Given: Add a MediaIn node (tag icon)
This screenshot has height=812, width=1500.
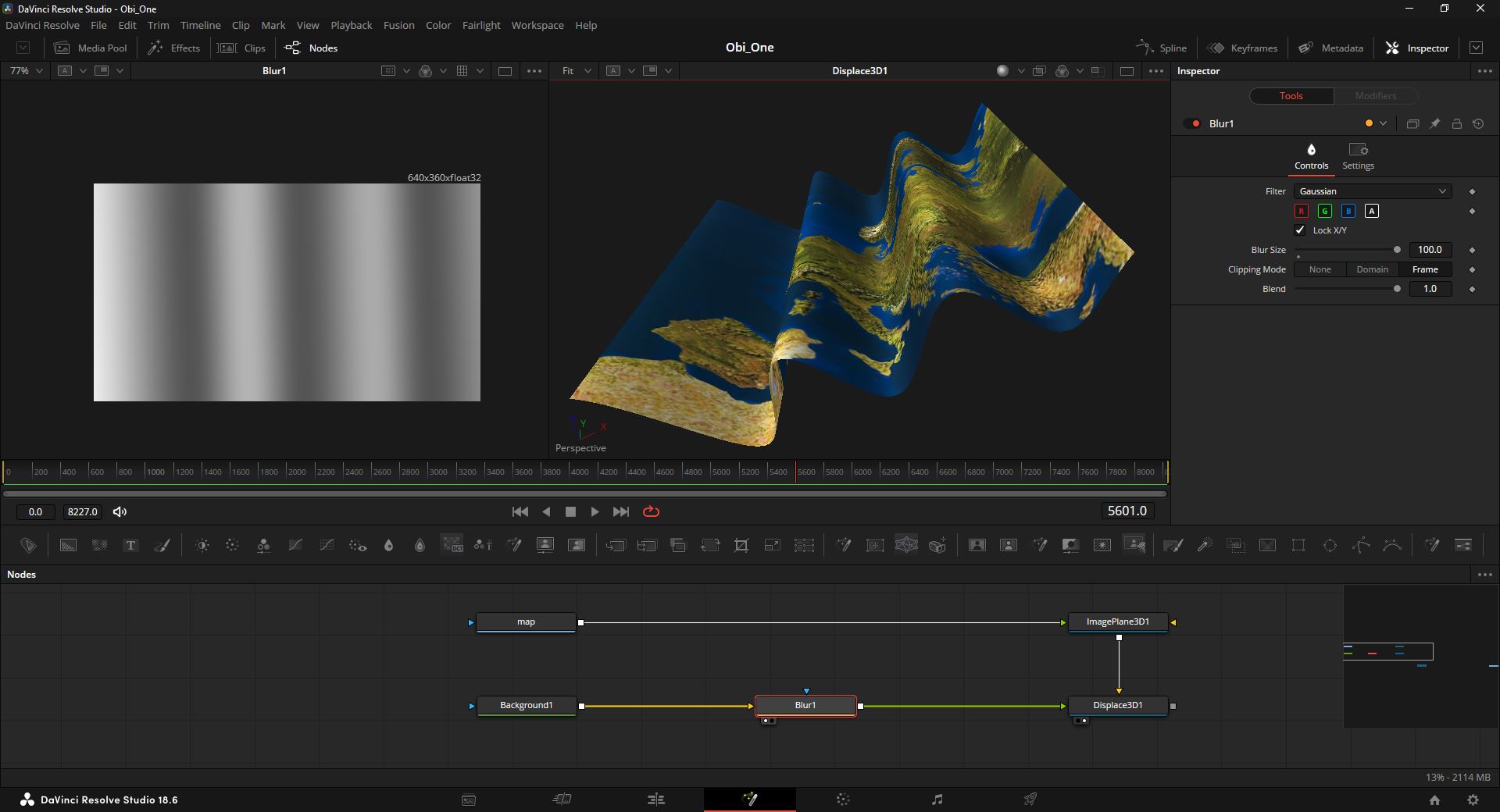Looking at the screenshot, I should (x=28, y=545).
